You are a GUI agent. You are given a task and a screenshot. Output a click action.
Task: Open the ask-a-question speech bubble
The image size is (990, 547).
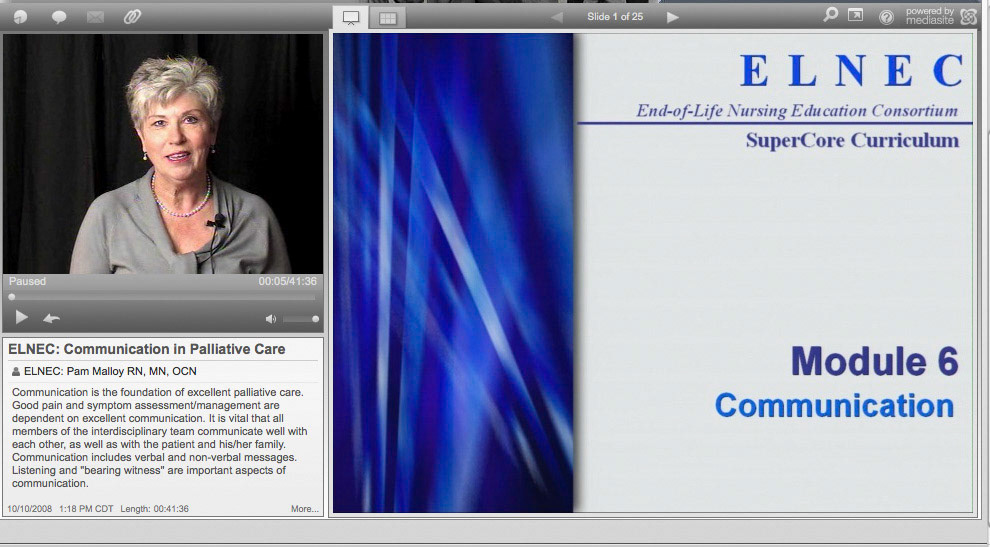click(x=59, y=17)
